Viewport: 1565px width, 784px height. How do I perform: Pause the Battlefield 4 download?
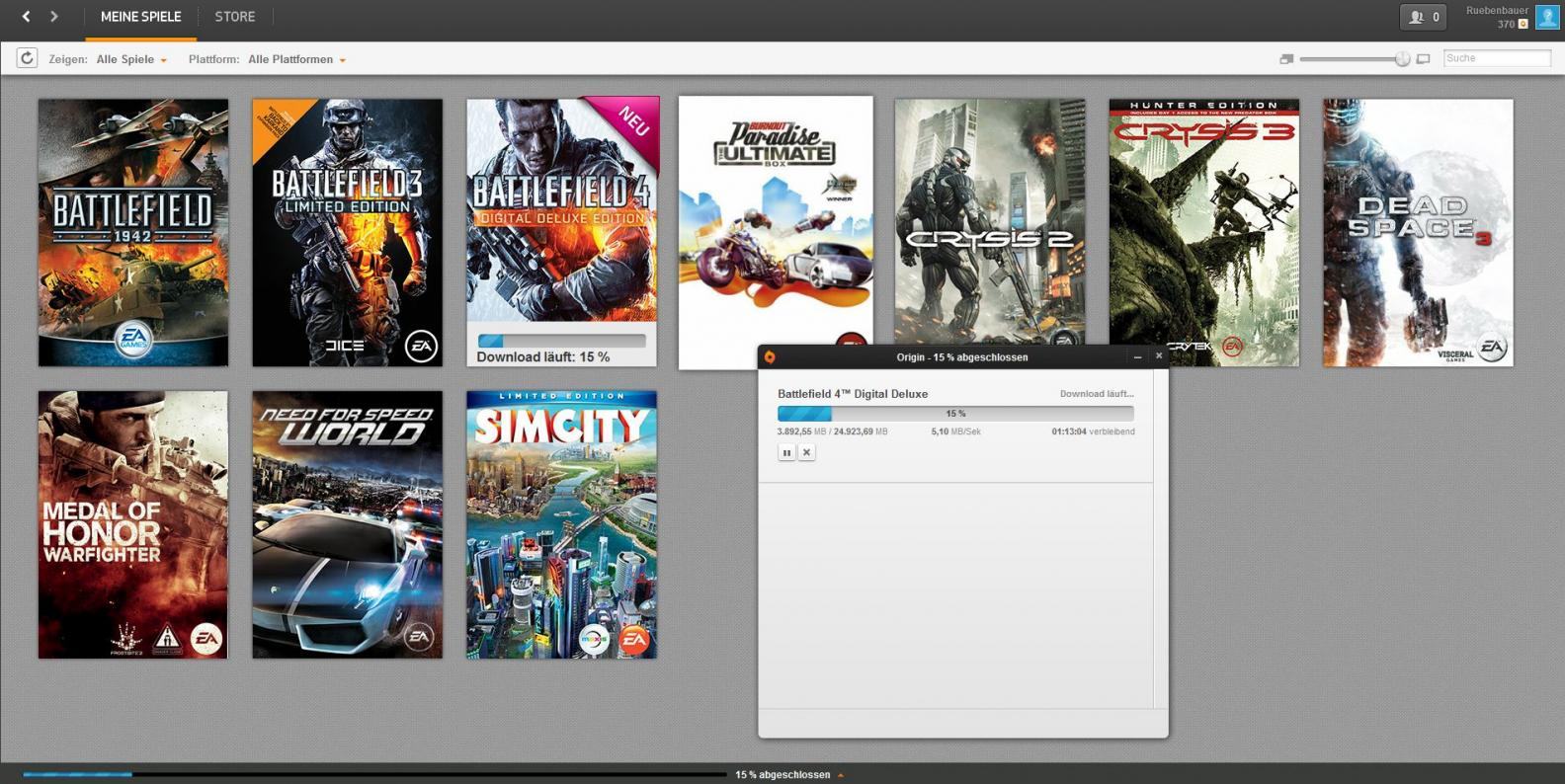786,452
